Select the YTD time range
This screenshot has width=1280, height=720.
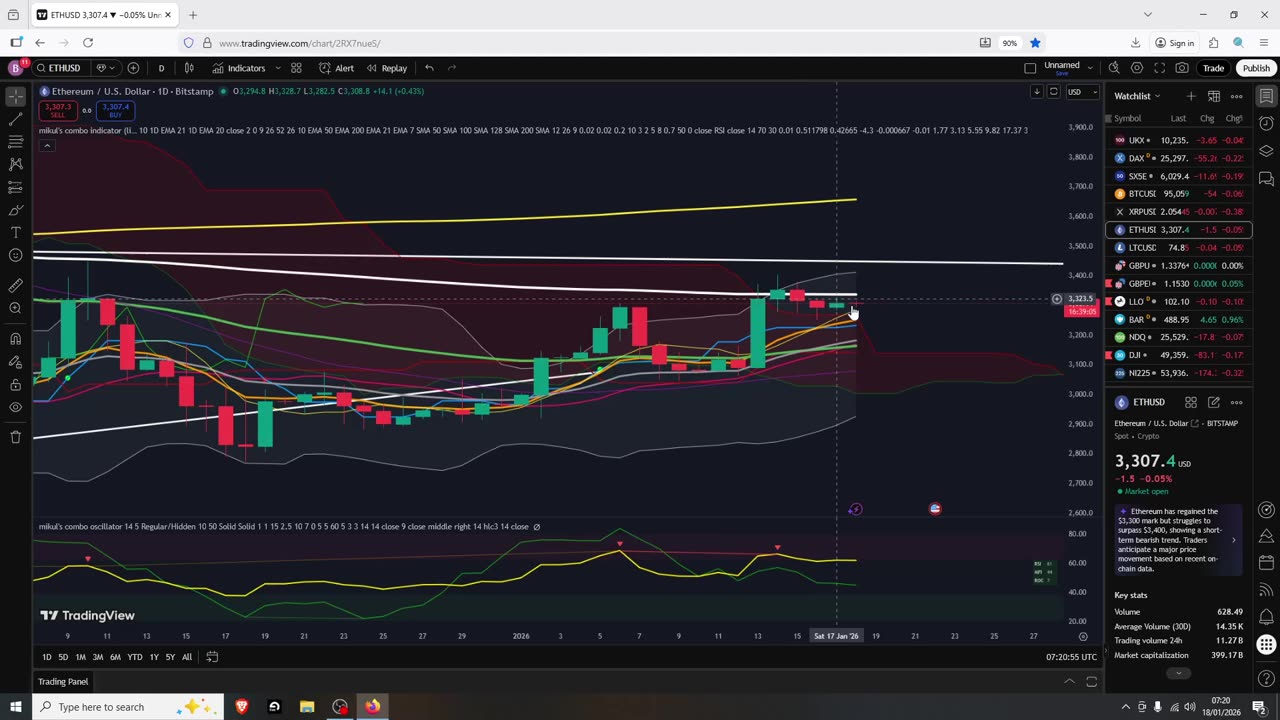click(134, 657)
